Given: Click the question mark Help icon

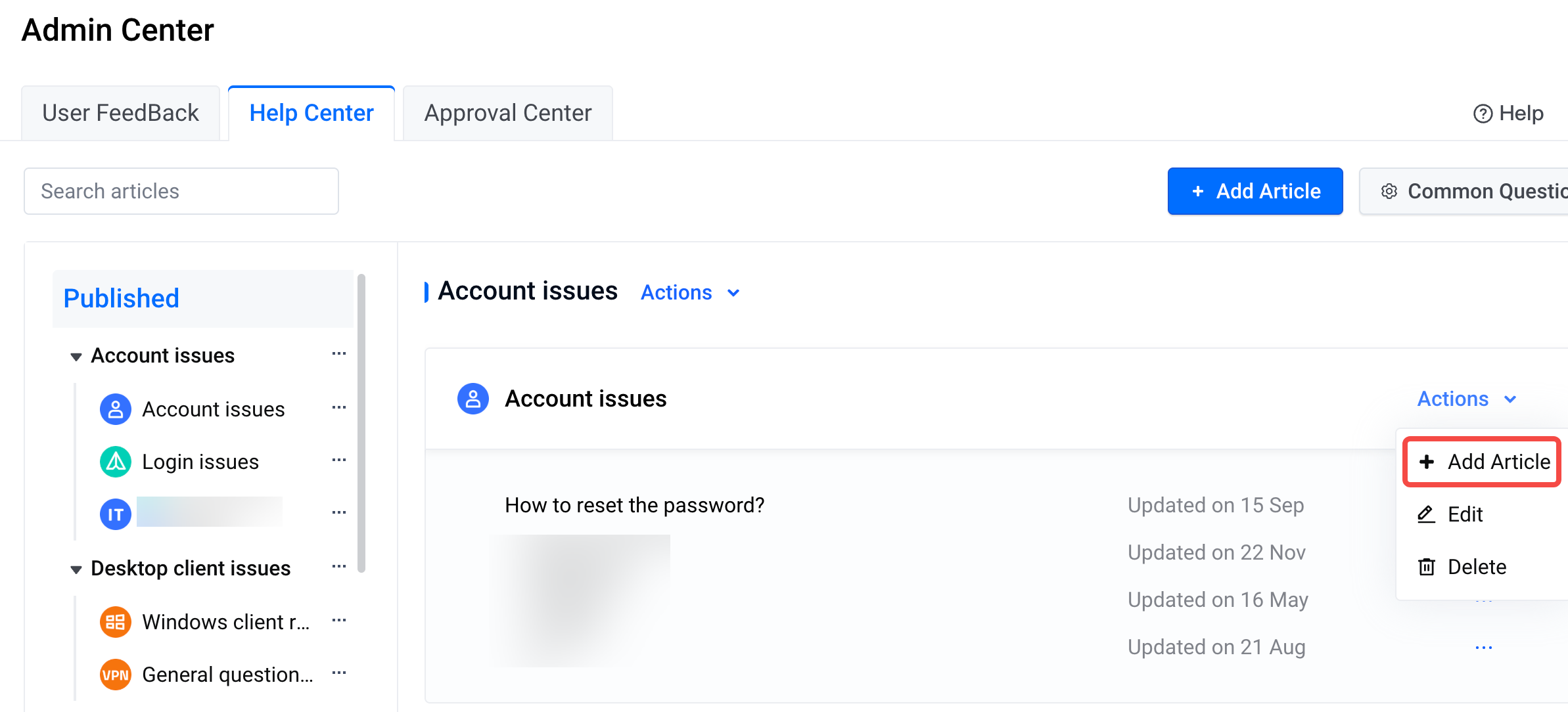Looking at the screenshot, I should point(1483,114).
